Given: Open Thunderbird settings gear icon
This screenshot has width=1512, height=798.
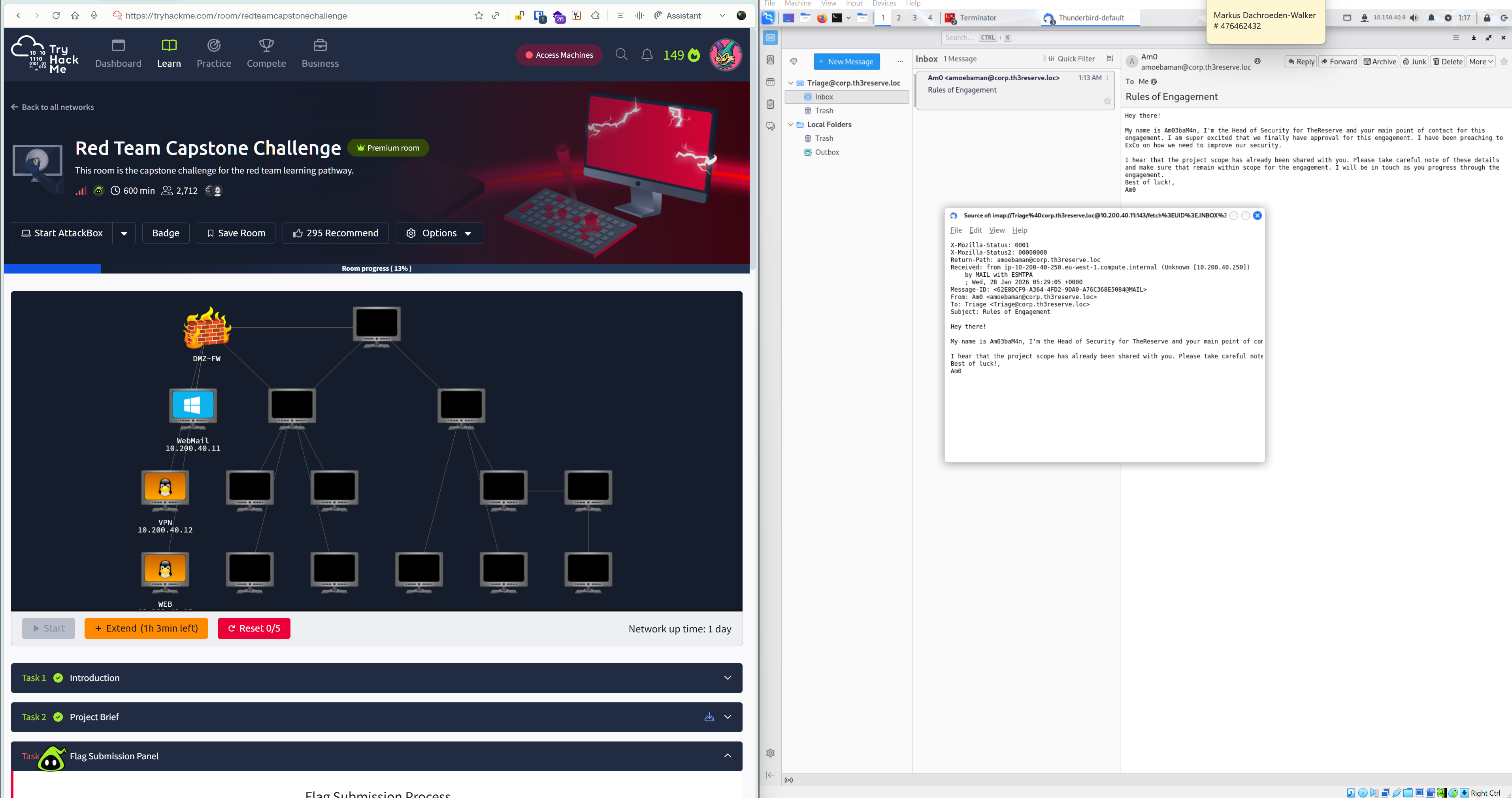Looking at the screenshot, I should 770,753.
